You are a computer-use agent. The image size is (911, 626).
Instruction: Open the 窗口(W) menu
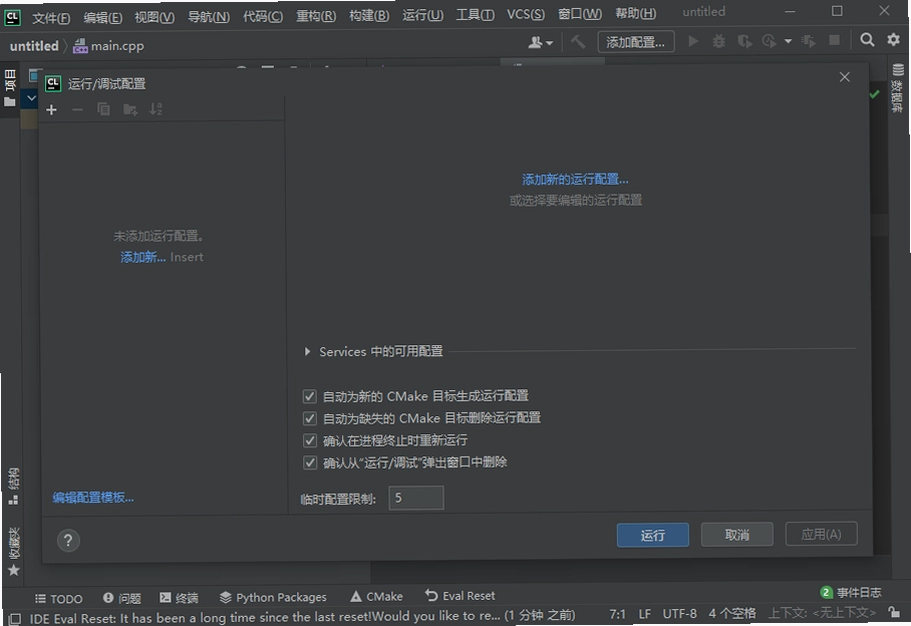click(x=579, y=13)
